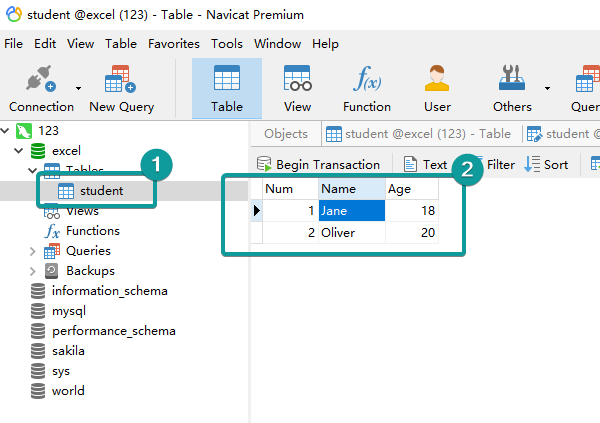Select the Table toolbar icon
This screenshot has width=600, height=423.
pyautogui.click(x=227, y=81)
